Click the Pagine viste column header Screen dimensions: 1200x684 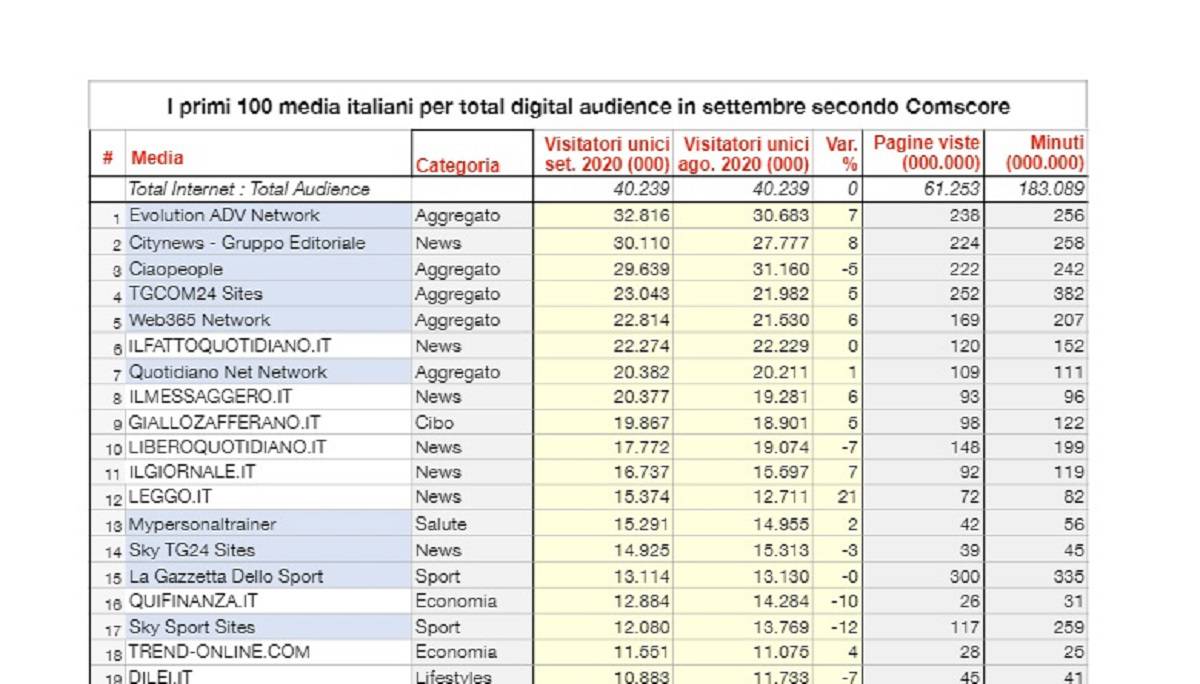[x=925, y=154]
